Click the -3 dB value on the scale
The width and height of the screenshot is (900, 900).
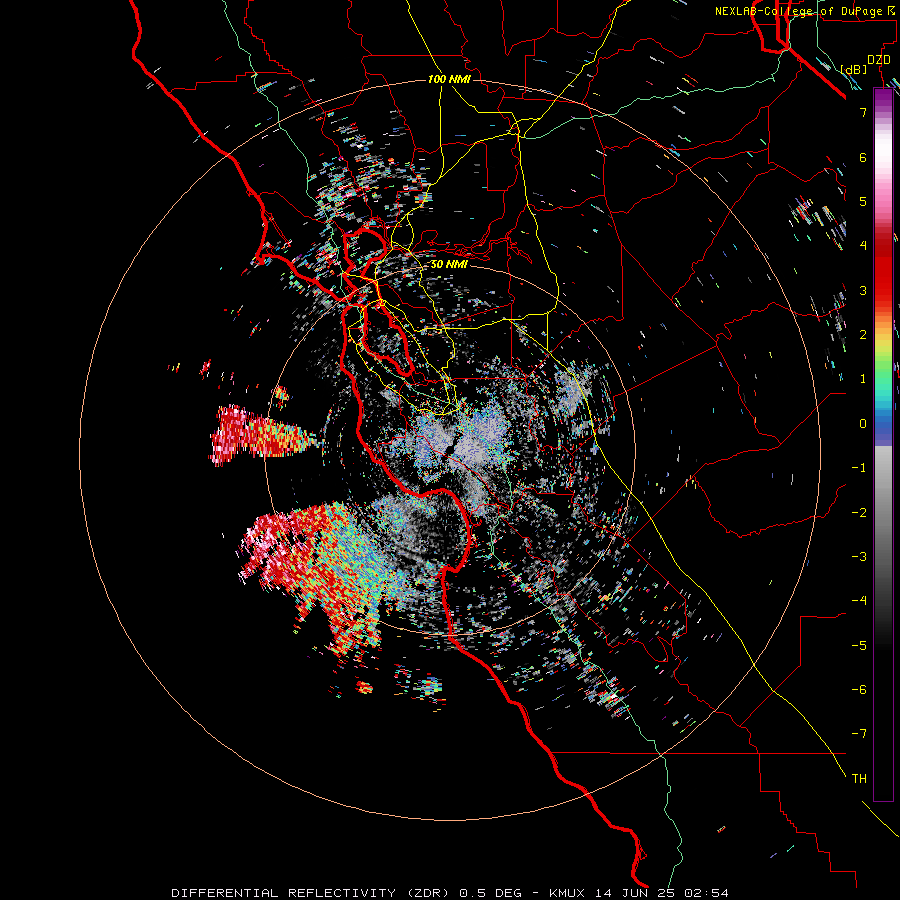pos(859,557)
